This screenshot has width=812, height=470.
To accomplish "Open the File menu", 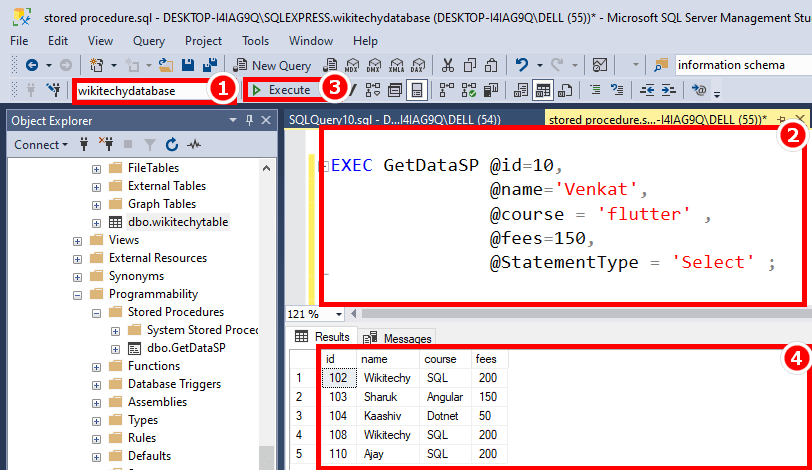I will click(x=19, y=40).
